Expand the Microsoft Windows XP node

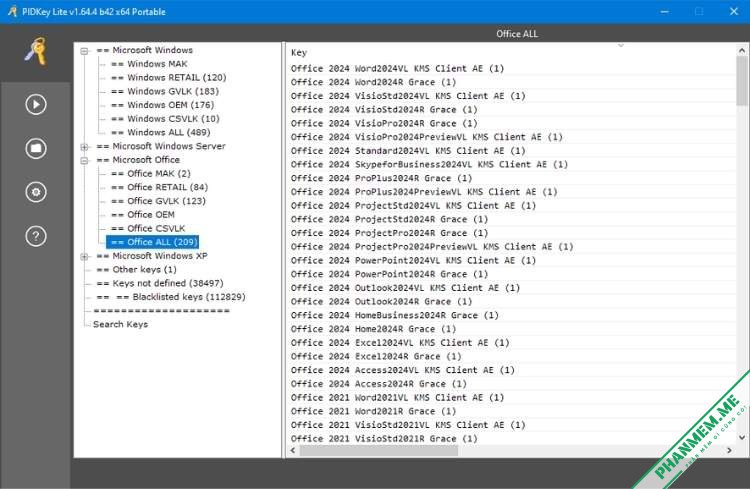[x=84, y=256]
